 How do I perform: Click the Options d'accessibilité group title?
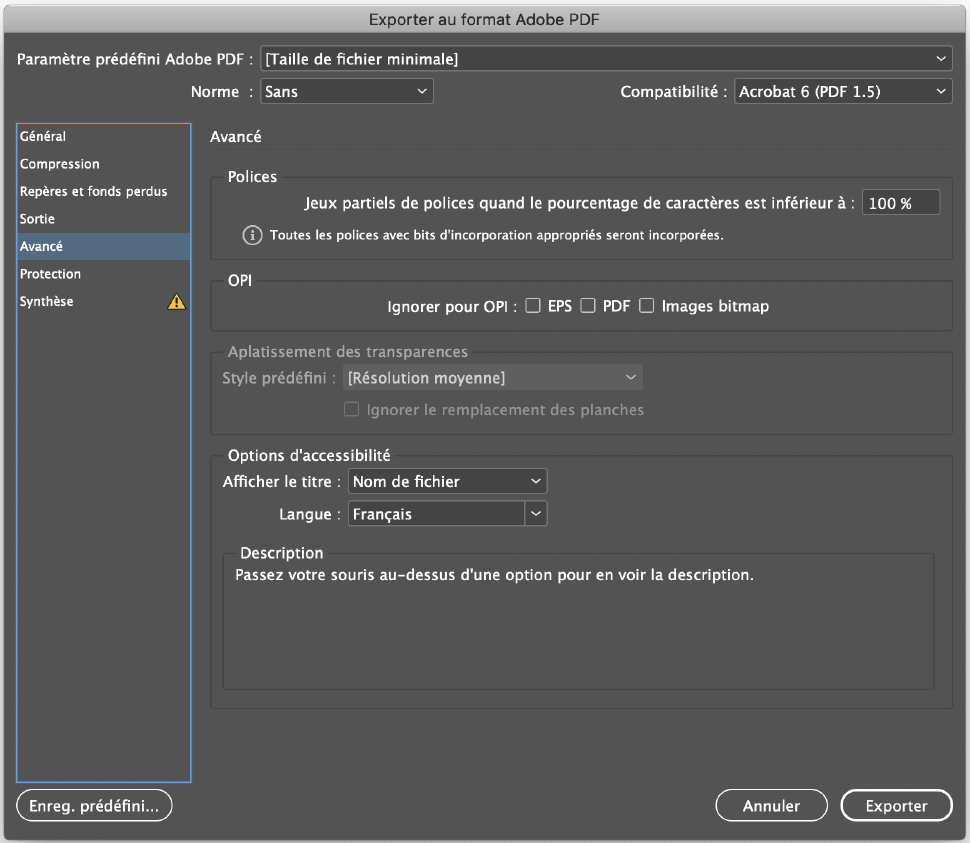pyautogui.click(x=309, y=456)
